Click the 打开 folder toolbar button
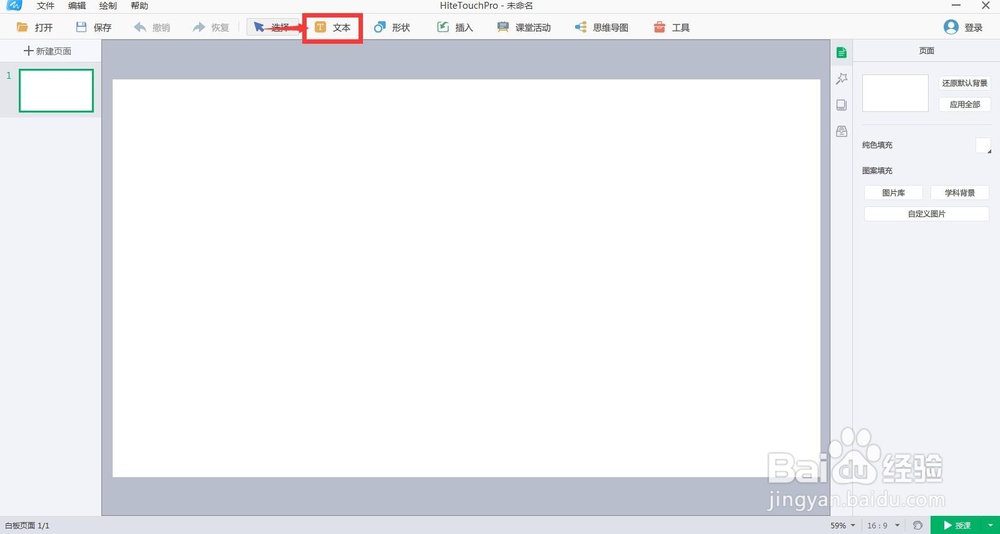Viewport: 1000px width, 534px height. pos(34,27)
